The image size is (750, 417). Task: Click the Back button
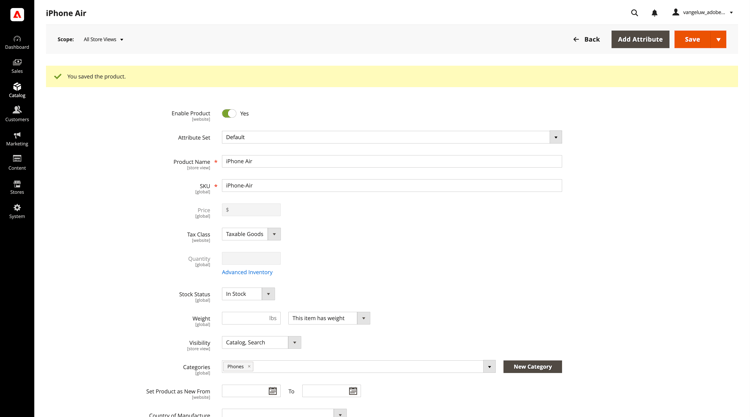(x=586, y=39)
